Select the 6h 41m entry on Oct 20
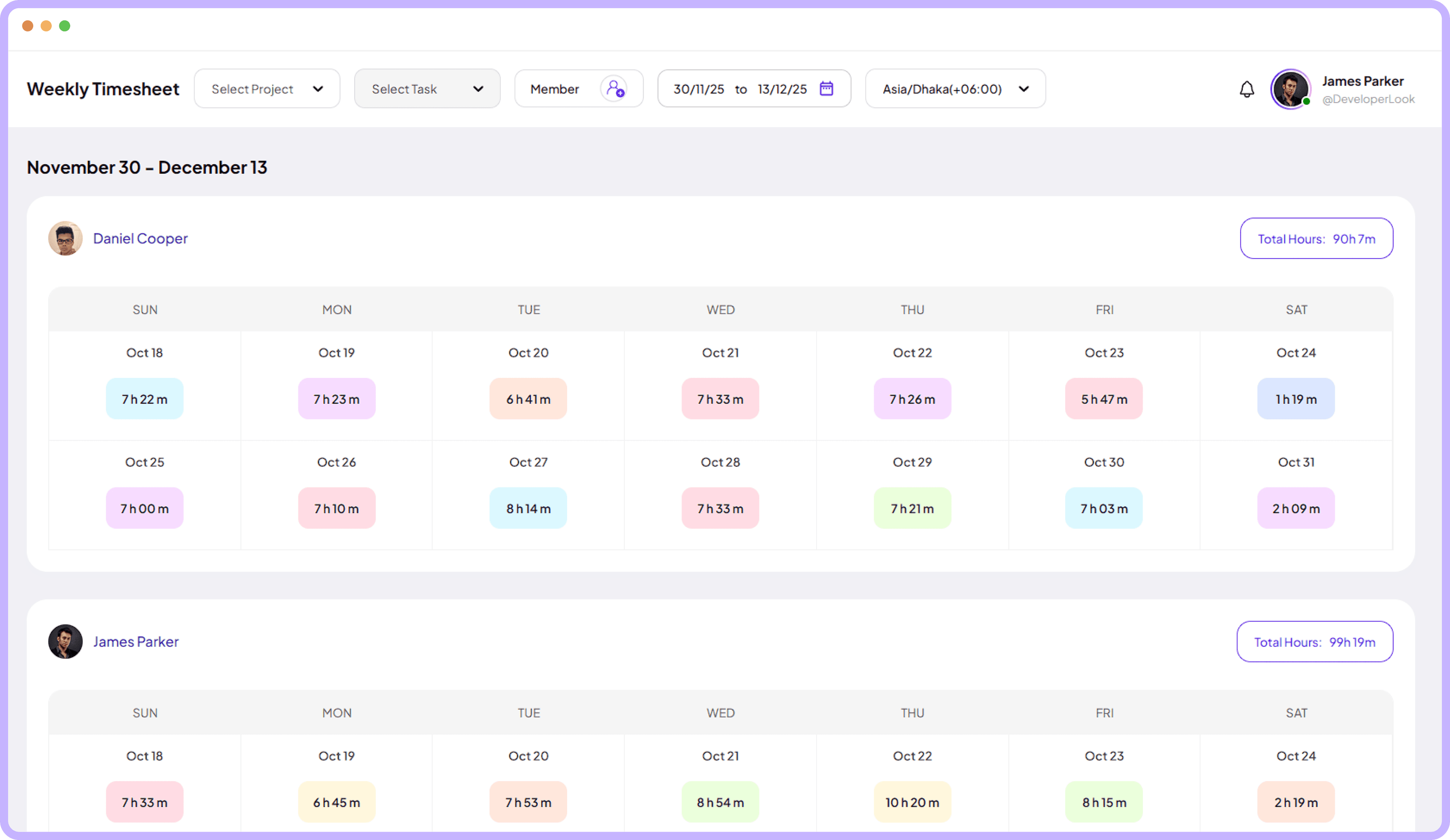1450x840 pixels. pyautogui.click(x=528, y=398)
